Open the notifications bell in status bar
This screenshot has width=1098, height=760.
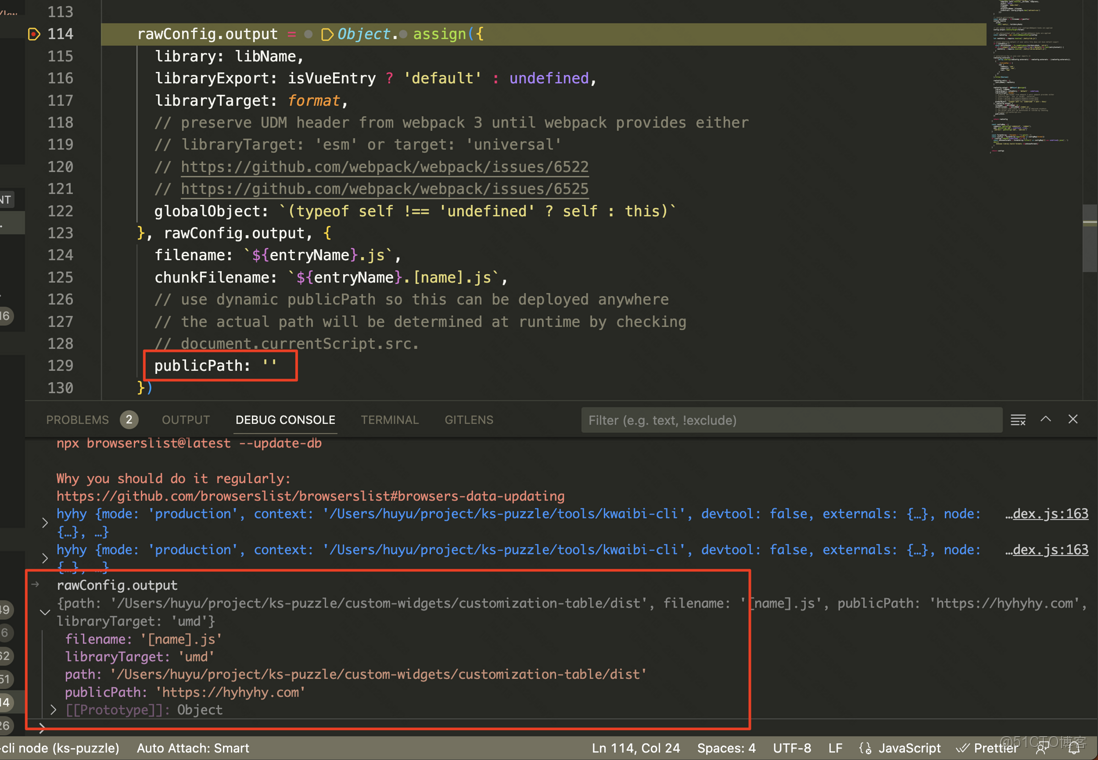[x=1074, y=747]
